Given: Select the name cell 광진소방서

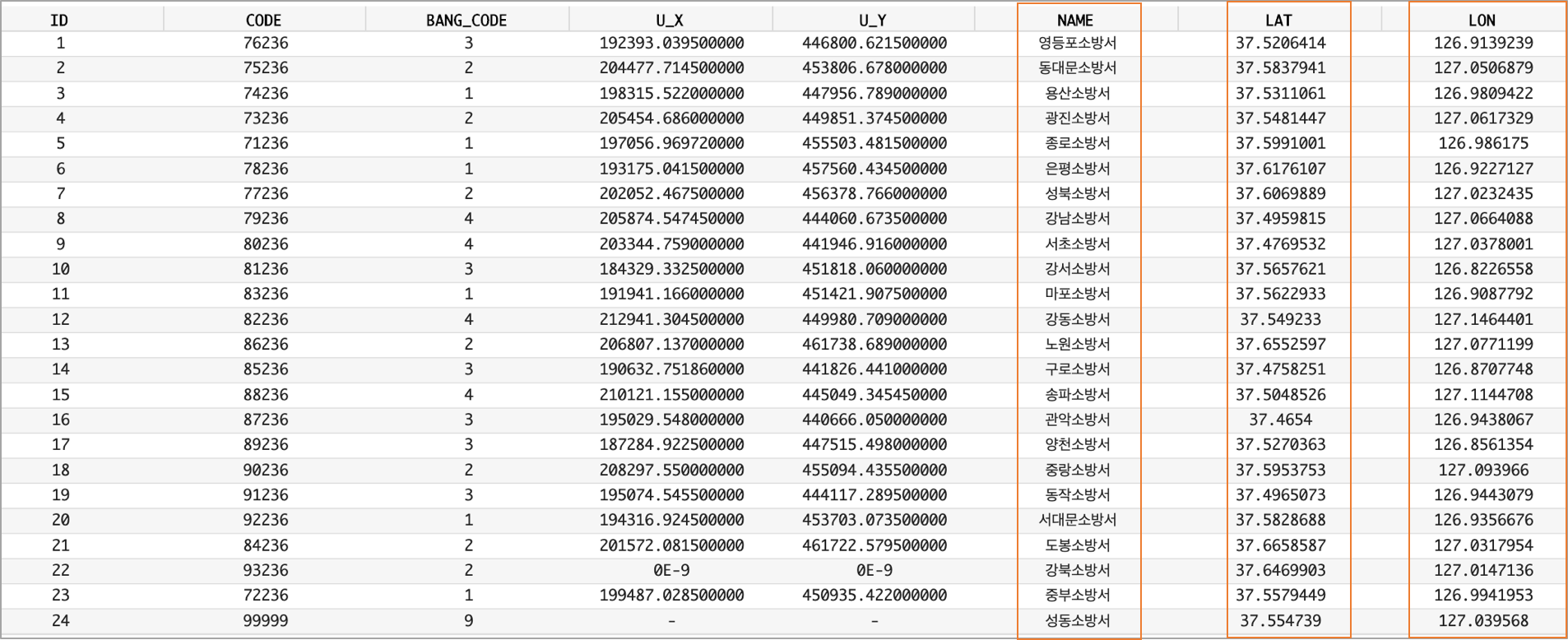Looking at the screenshot, I should click(x=1078, y=118).
